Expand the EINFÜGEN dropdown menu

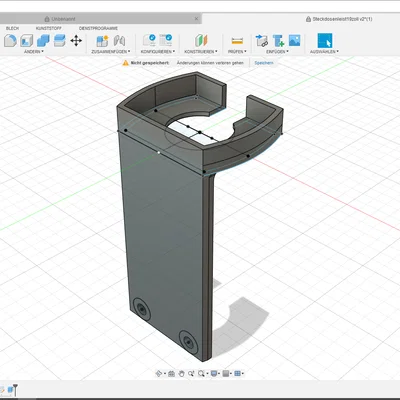(x=277, y=52)
